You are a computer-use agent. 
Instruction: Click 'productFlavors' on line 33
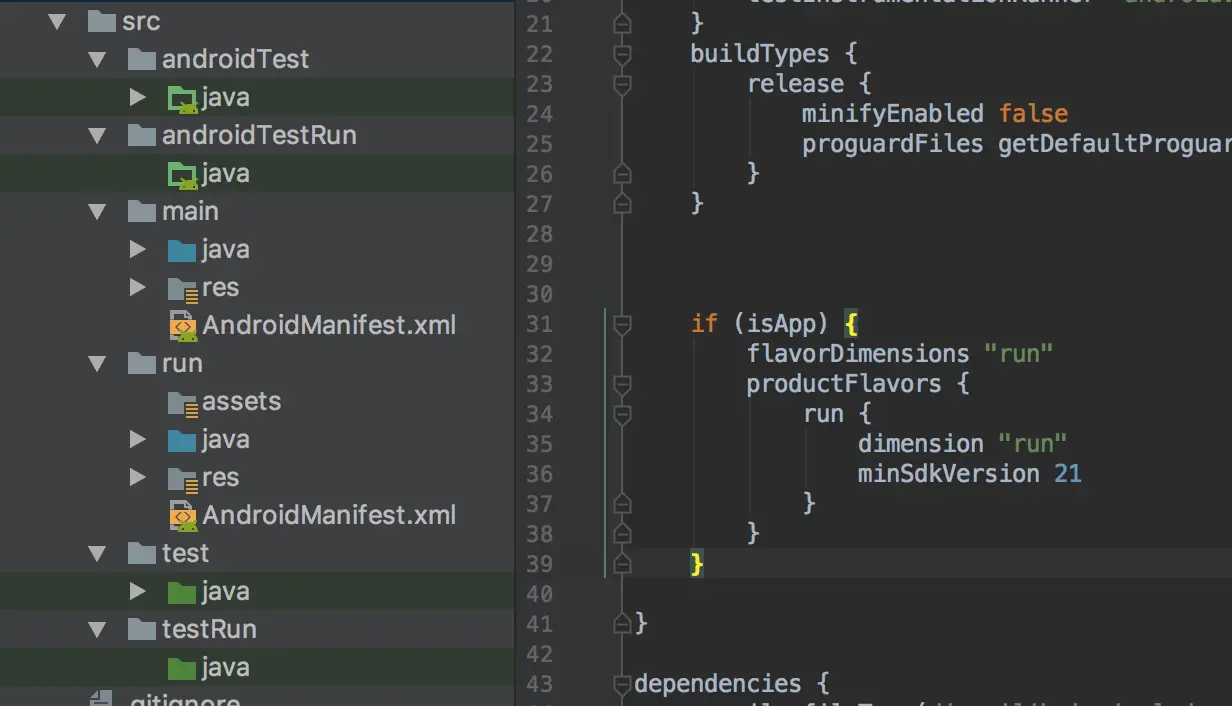pos(844,383)
